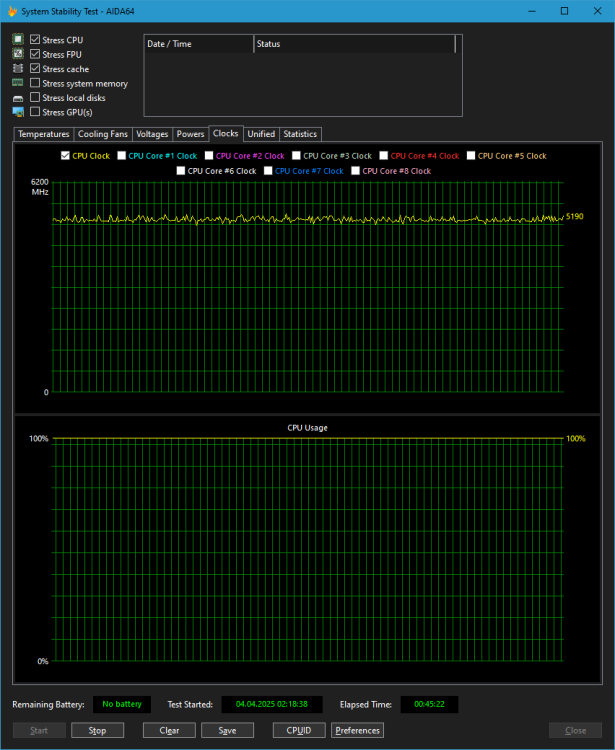615x750 pixels.
Task: Click the RAM module icon beside Stress system memory
Action: pos(18,83)
